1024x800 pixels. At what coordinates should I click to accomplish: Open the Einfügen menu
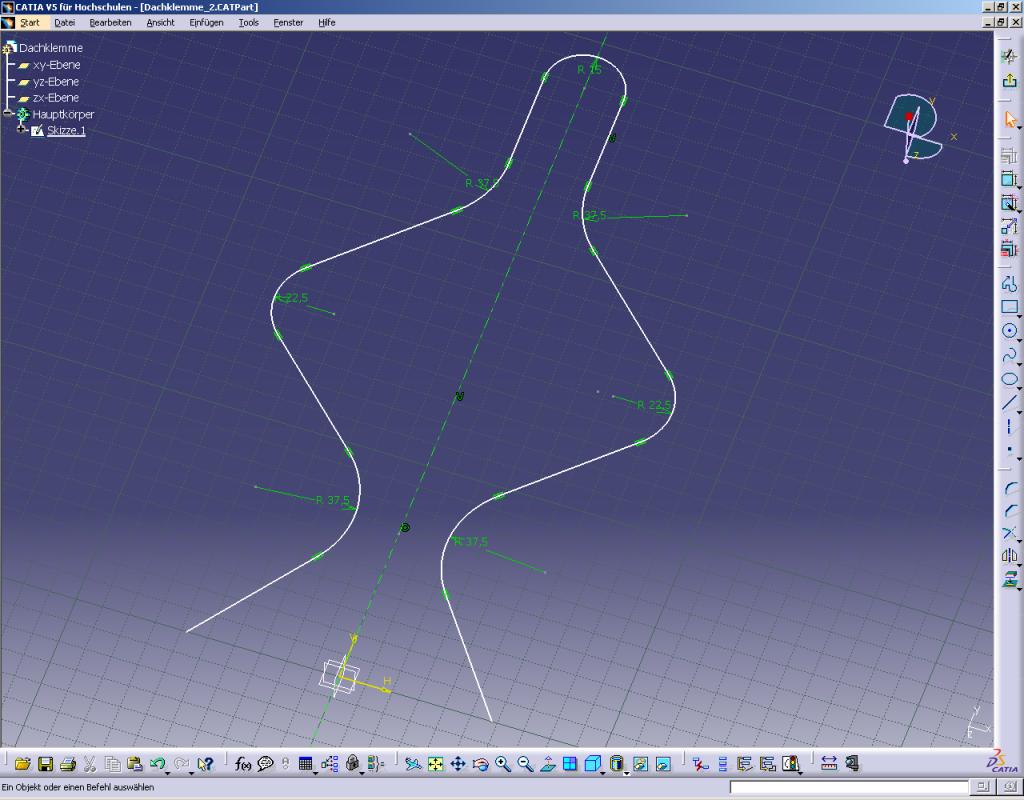pos(206,22)
